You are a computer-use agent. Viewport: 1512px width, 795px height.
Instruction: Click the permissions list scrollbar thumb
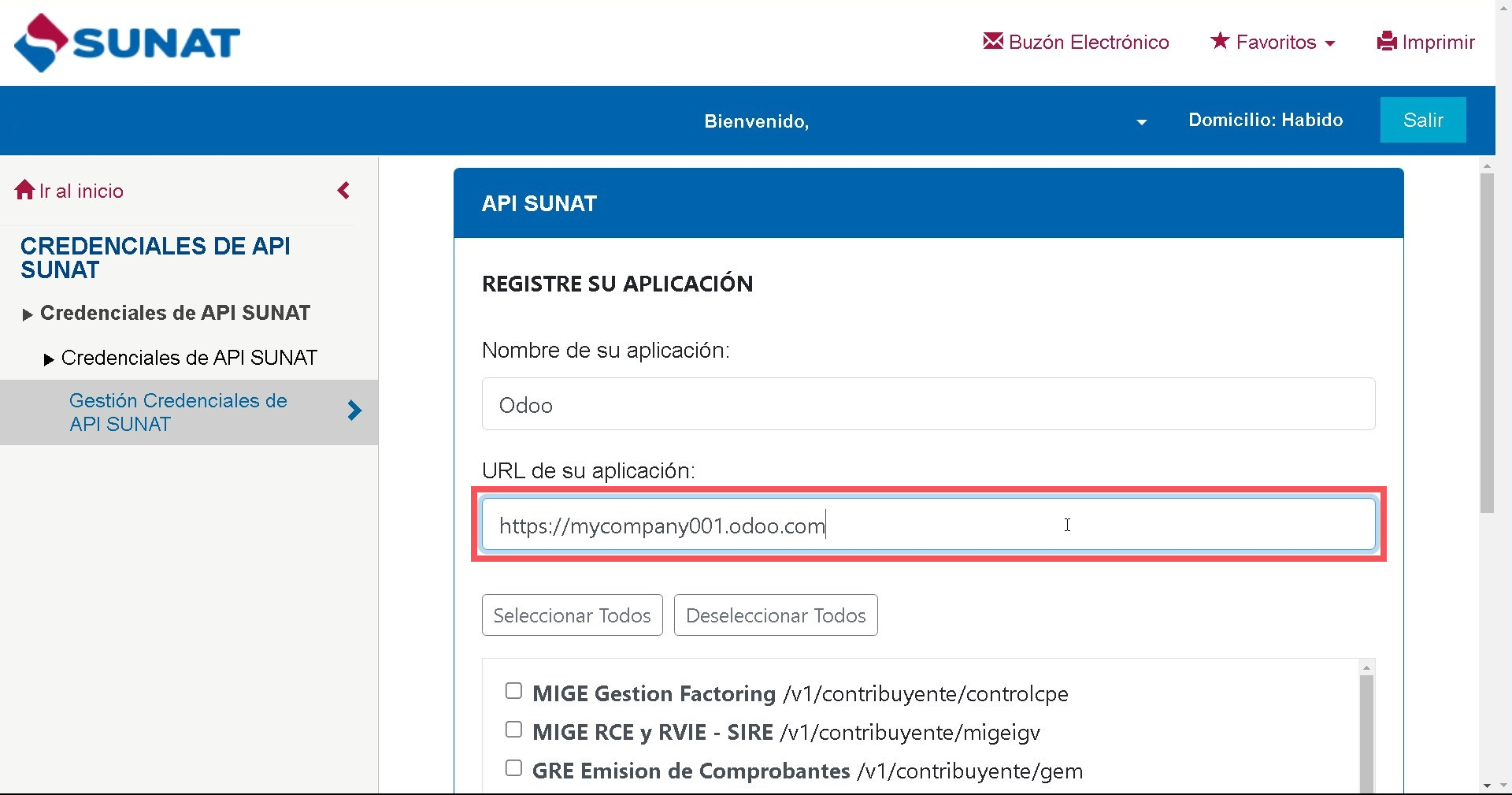[1366, 733]
